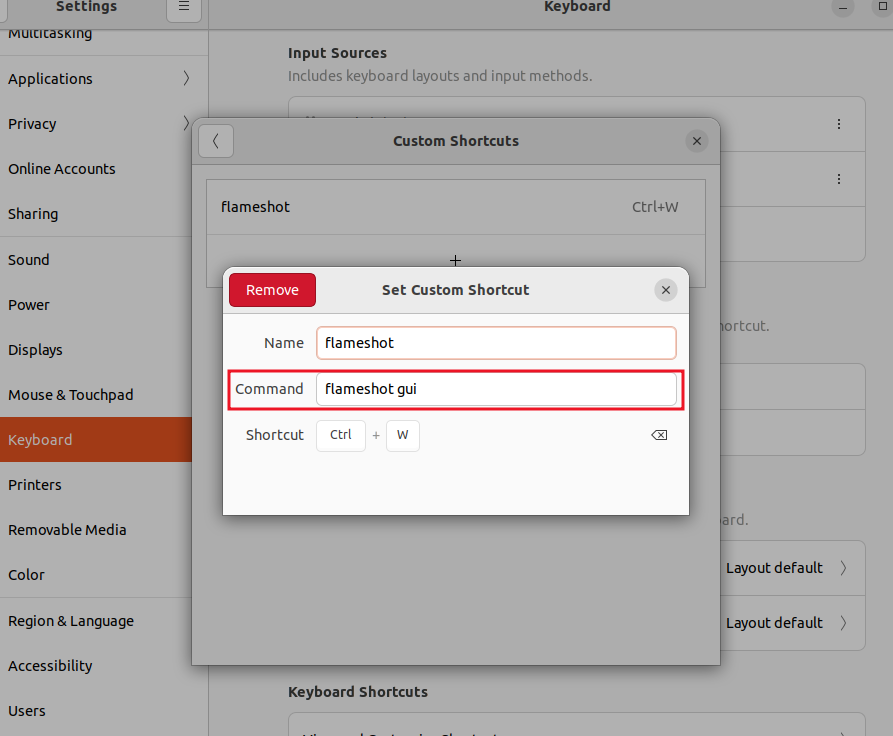893x736 pixels.
Task: Click the 'Includes keyboard layouts and input methods.' text
Action: click(440, 76)
